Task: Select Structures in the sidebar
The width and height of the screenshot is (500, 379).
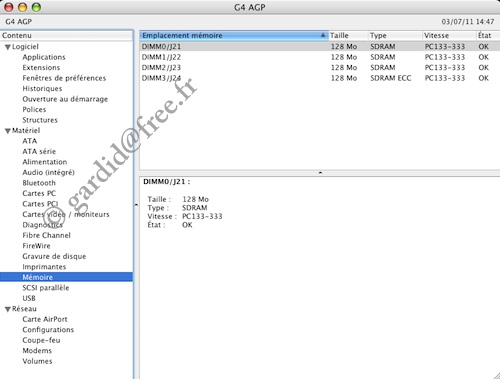Action: pos(40,120)
